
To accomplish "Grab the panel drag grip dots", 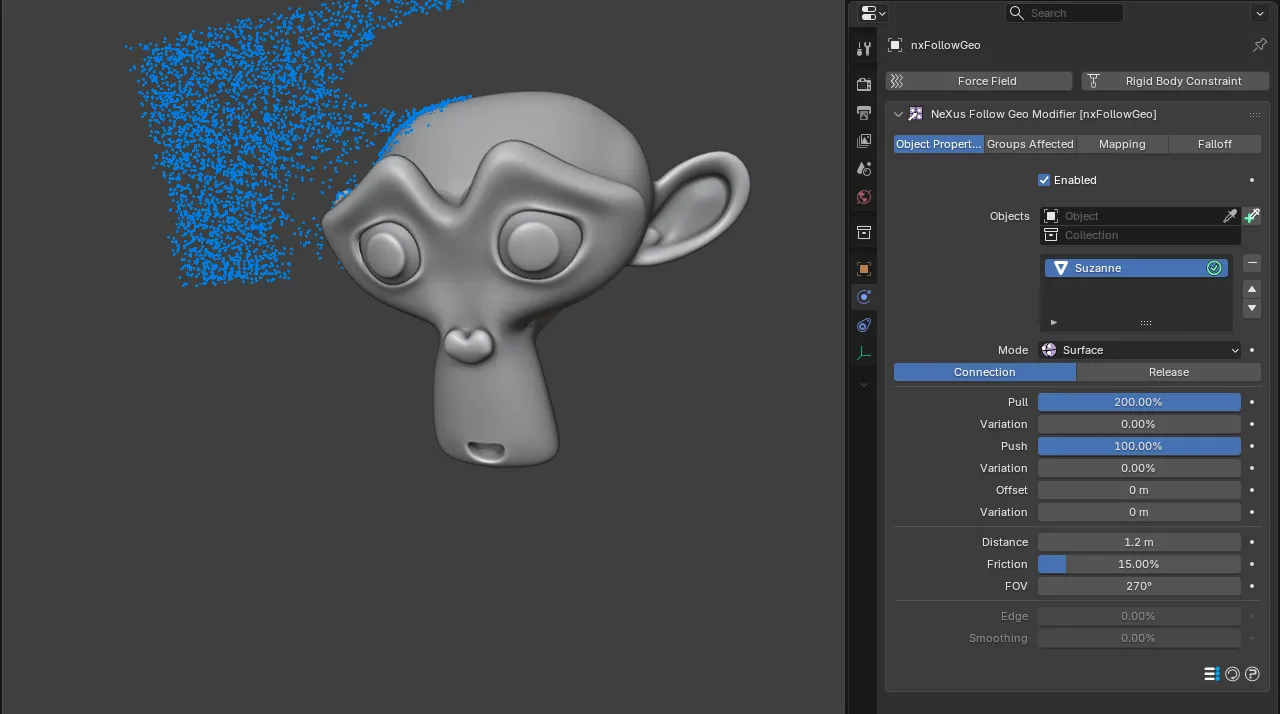I will pos(1254,115).
